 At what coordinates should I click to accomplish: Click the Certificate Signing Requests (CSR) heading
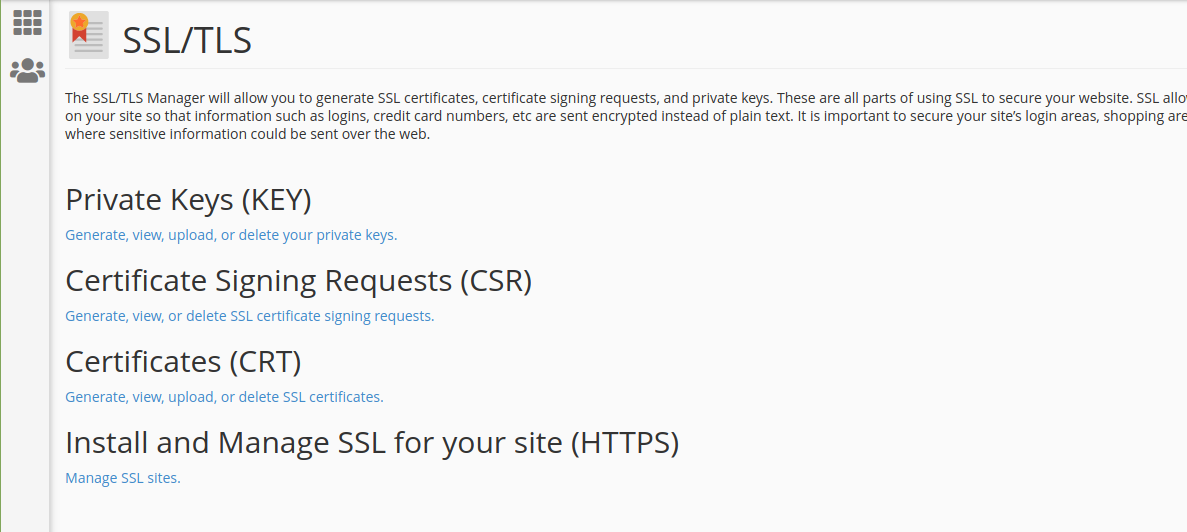tap(299, 281)
